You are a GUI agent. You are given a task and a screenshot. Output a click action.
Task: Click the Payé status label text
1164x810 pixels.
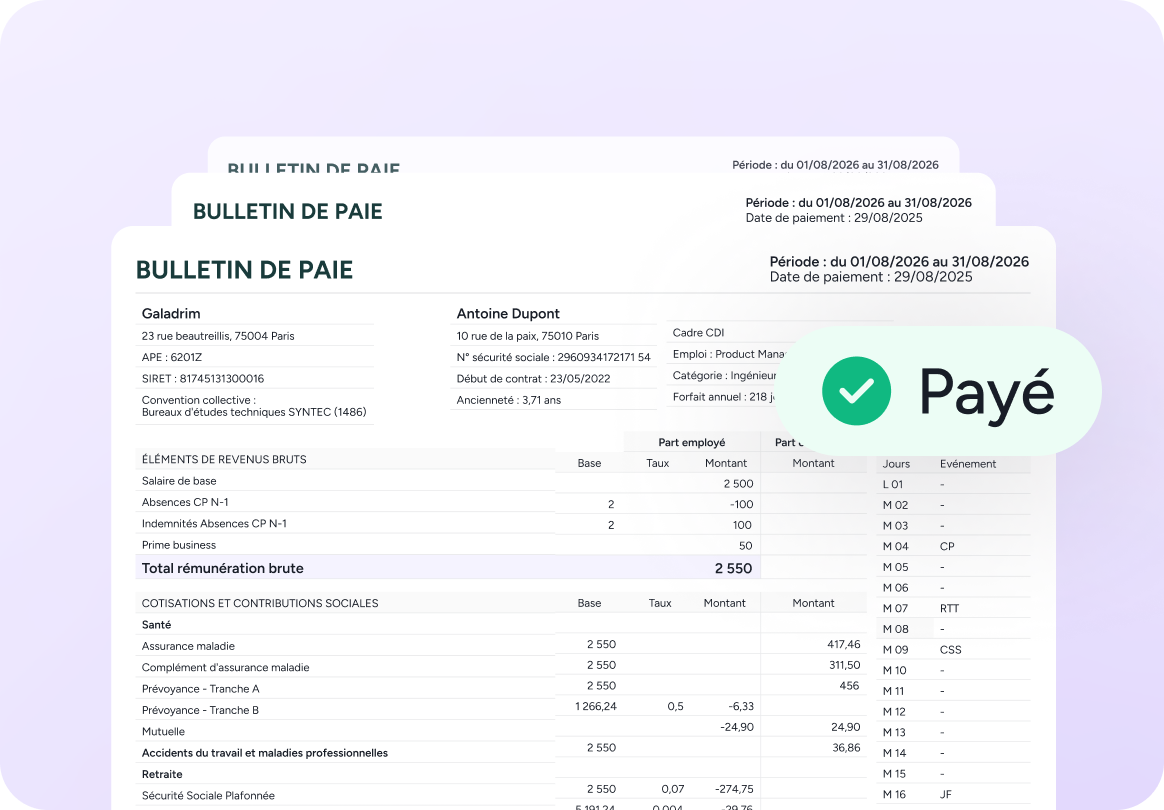click(986, 392)
